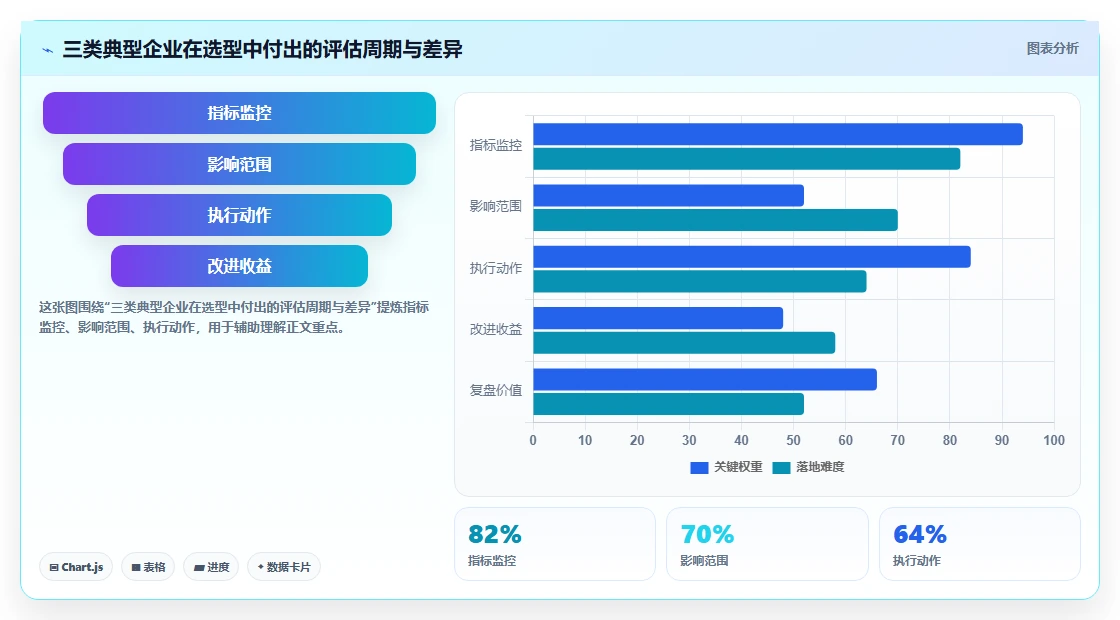Screen dimensions: 1120x620
Task: Click the 影响范围 axis label on chart
Action: click(x=496, y=206)
